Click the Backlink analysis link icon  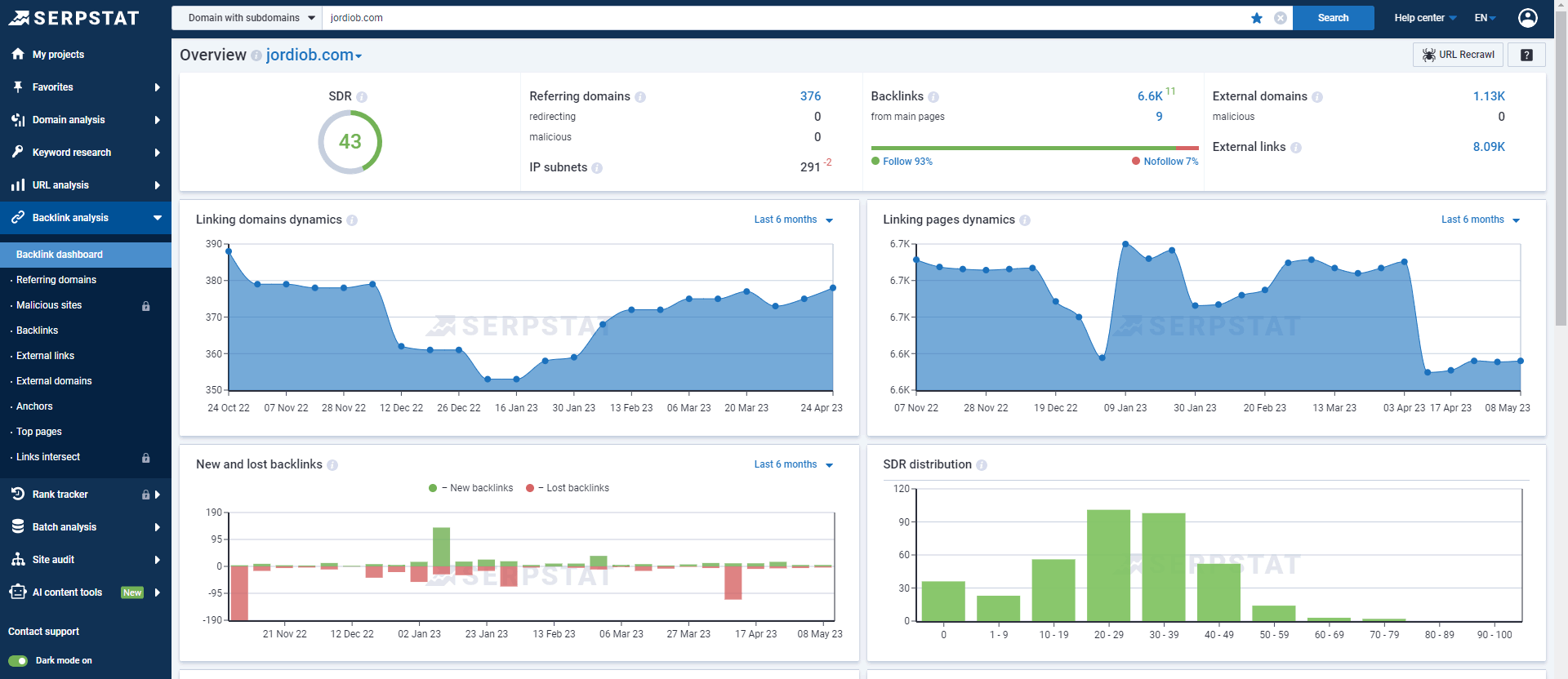[18, 217]
